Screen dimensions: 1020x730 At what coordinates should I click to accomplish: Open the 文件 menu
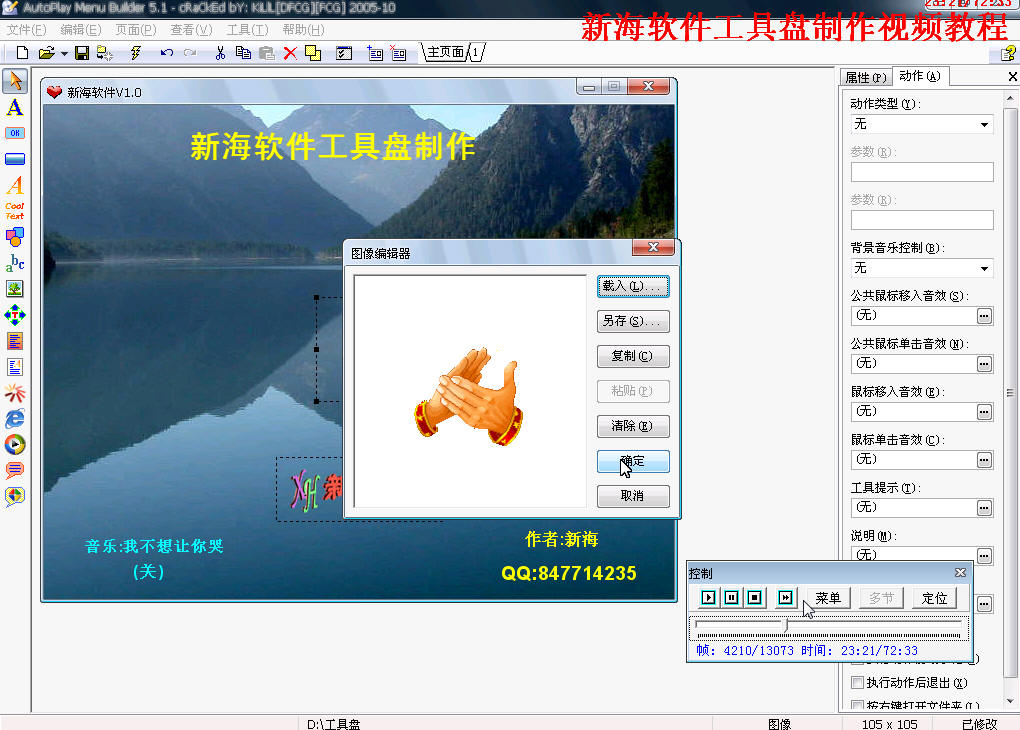[x=26, y=30]
